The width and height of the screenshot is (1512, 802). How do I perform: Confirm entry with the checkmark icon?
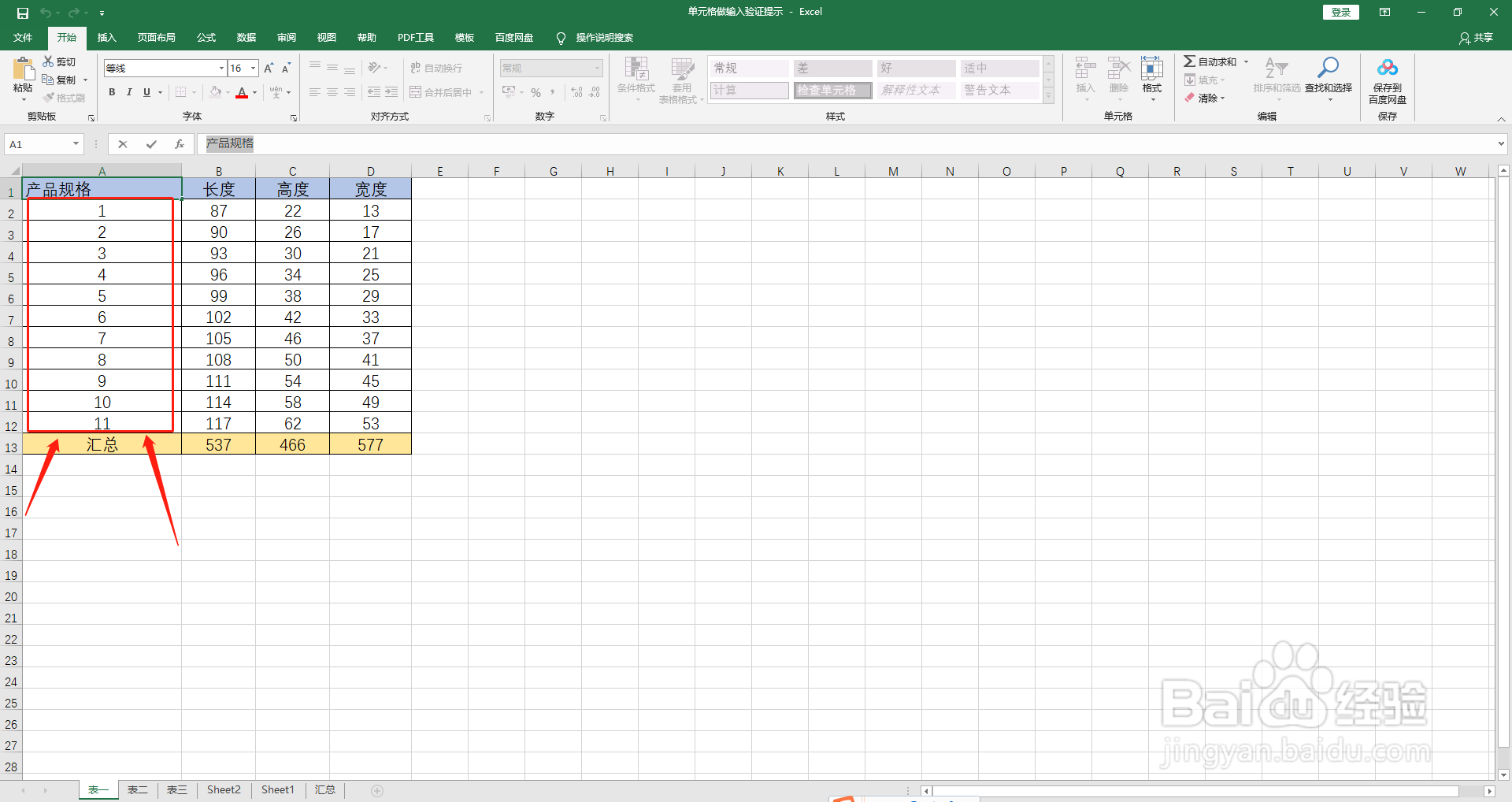pos(151,144)
